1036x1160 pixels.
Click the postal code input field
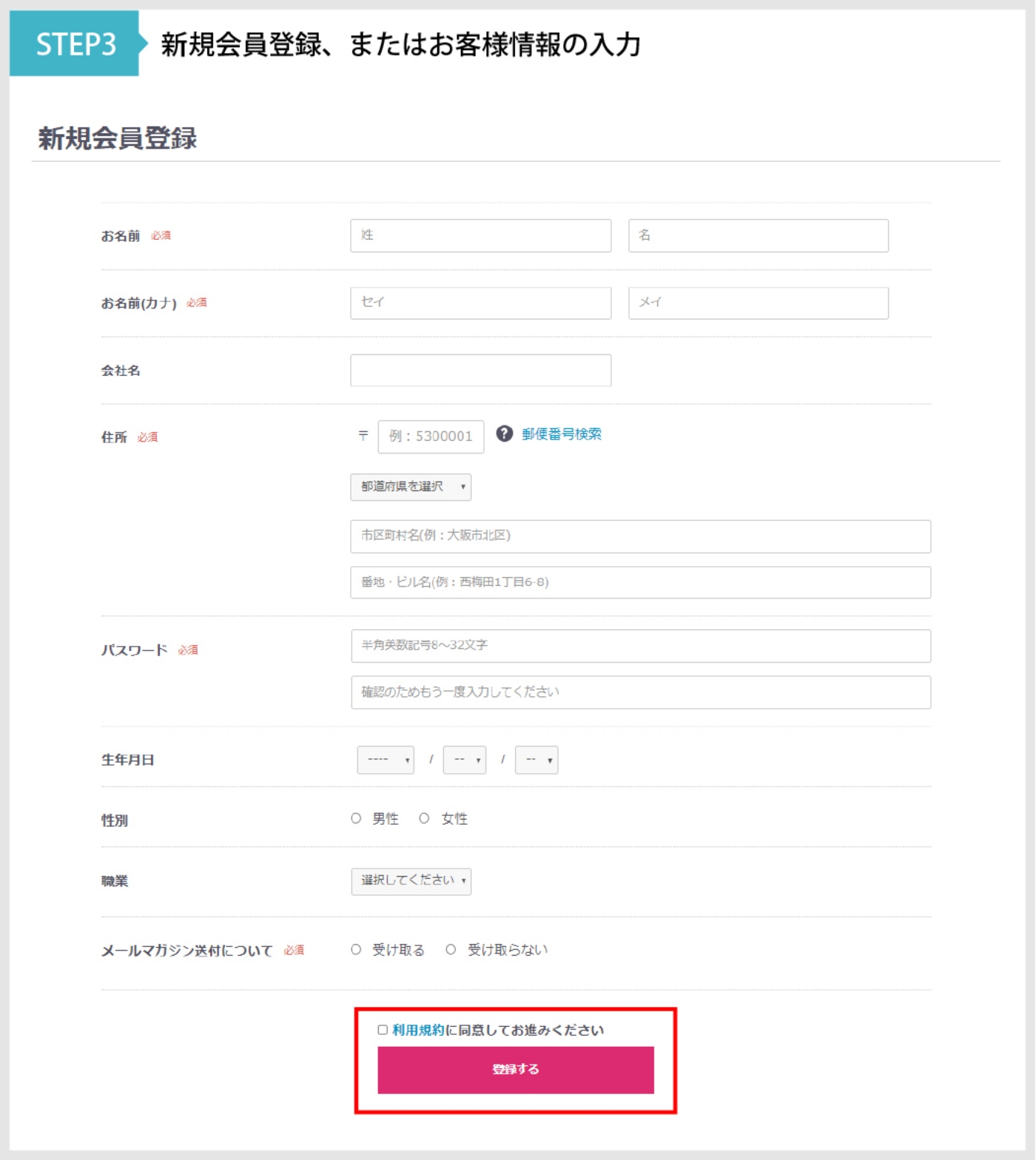click(x=431, y=436)
